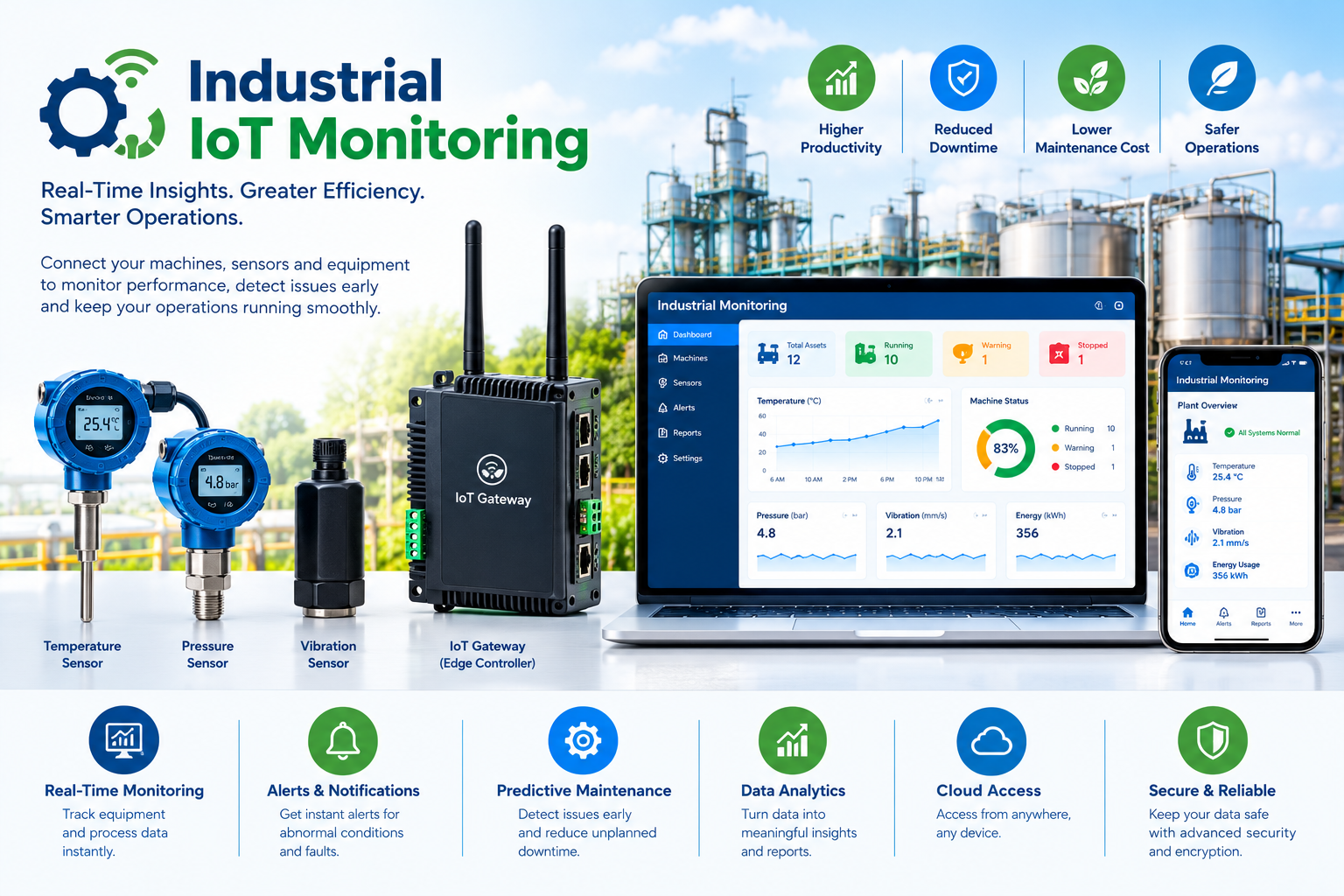Click the Lower Maintenance Cost leaf icon
1344x896 pixels.
coord(1091,79)
